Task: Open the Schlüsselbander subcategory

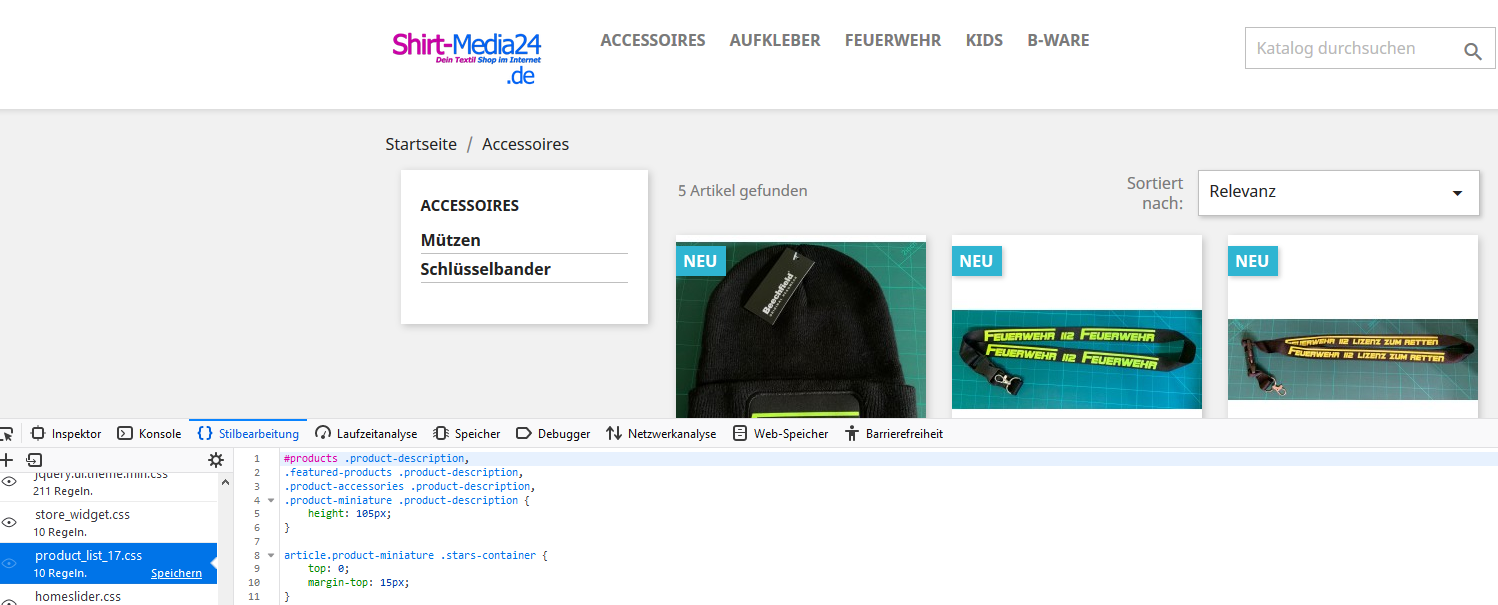Action: (486, 269)
